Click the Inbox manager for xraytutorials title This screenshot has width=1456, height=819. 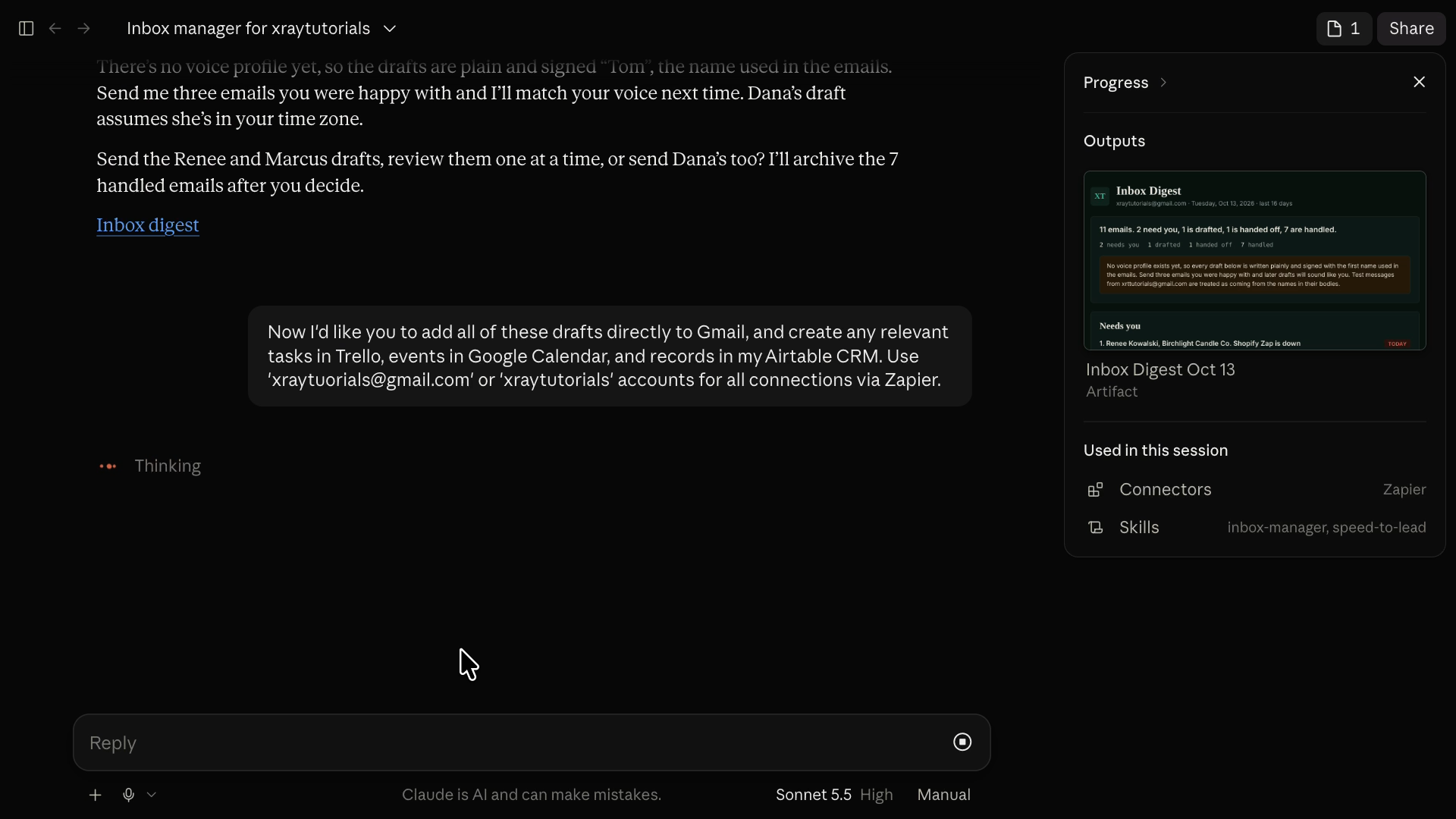coord(248,29)
